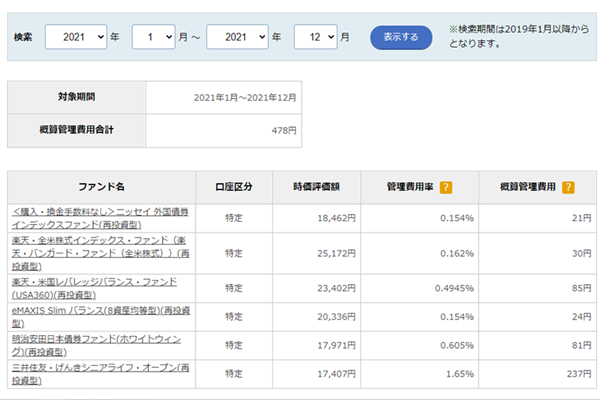Select the 478円 total cost value
This screenshot has width=600, height=400.
286,131
